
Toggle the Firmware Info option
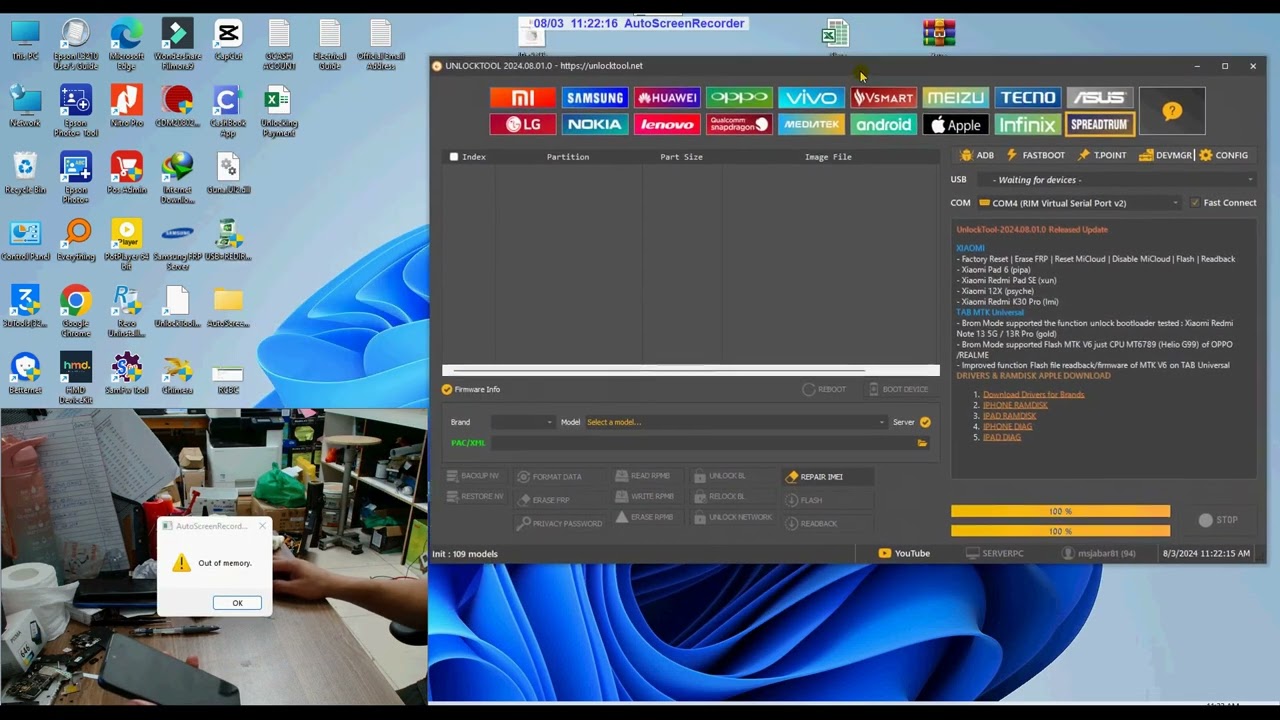[x=447, y=389]
